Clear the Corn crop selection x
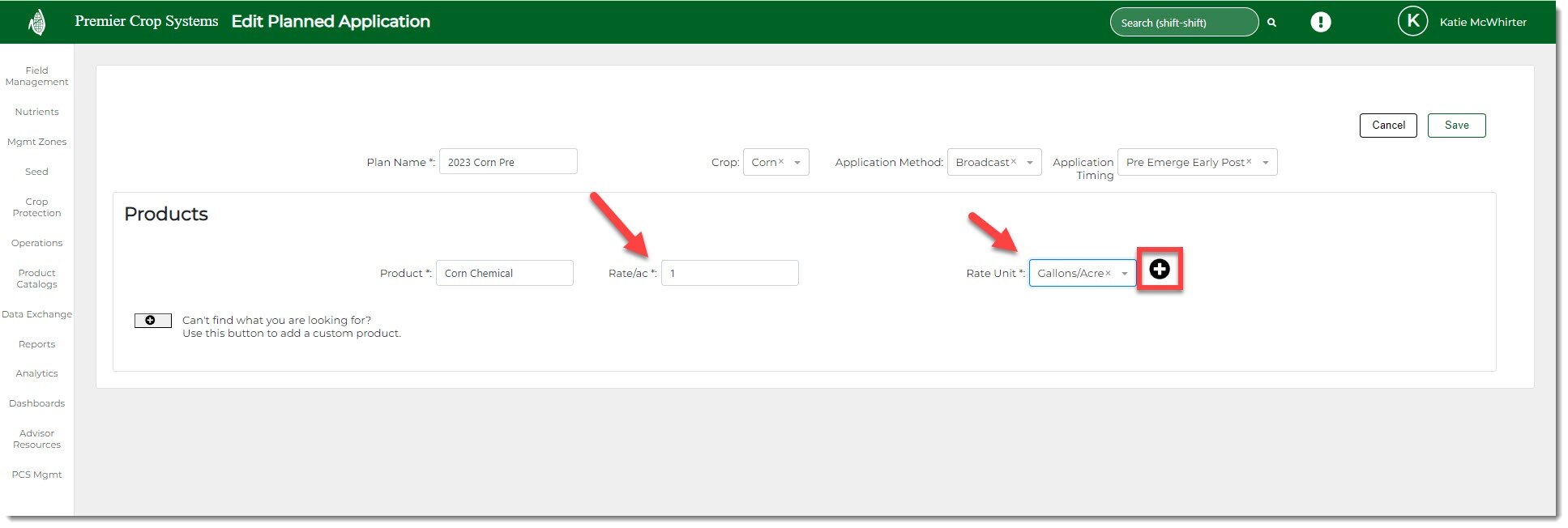The width and height of the screenshot is (1568, 528). 781,162
